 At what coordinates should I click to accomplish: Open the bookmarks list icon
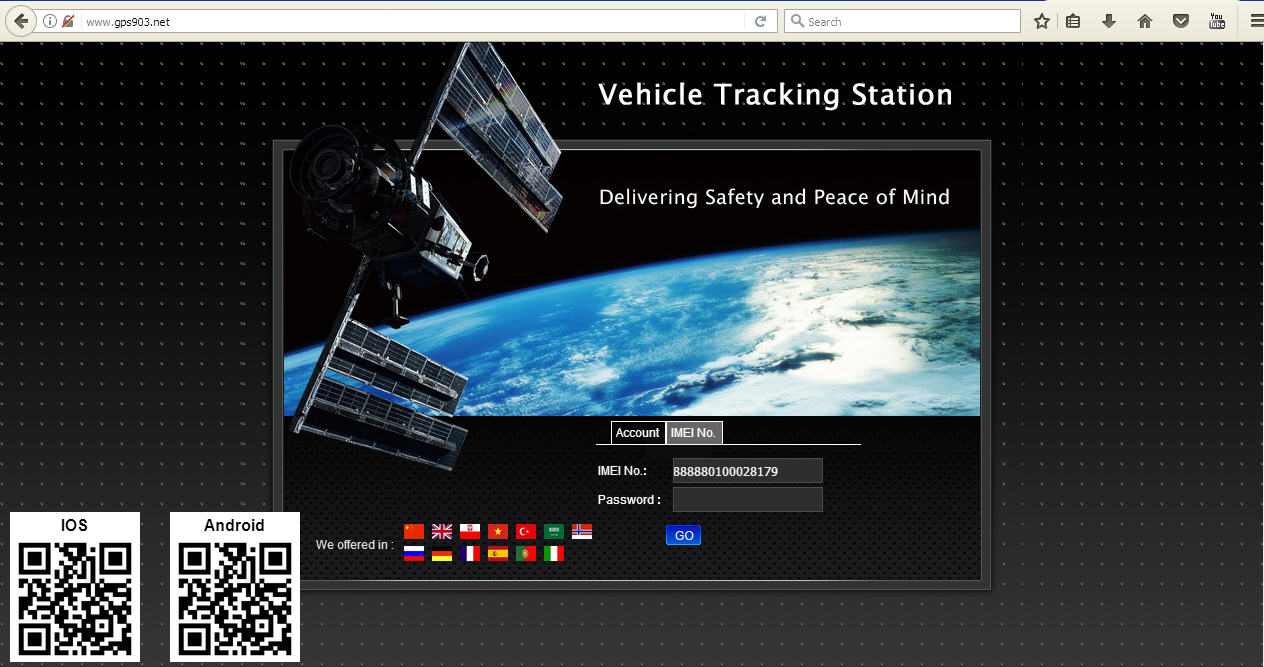tap(1073, 21)
